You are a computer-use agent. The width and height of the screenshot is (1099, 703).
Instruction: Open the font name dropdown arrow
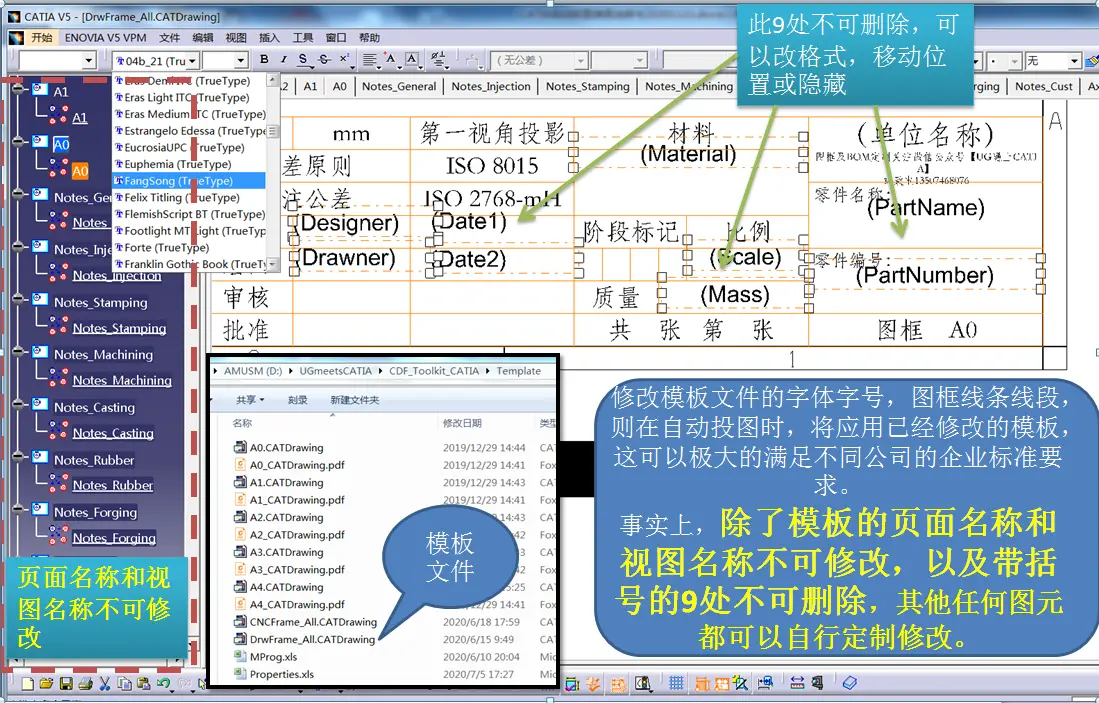[x=192, y=61]
